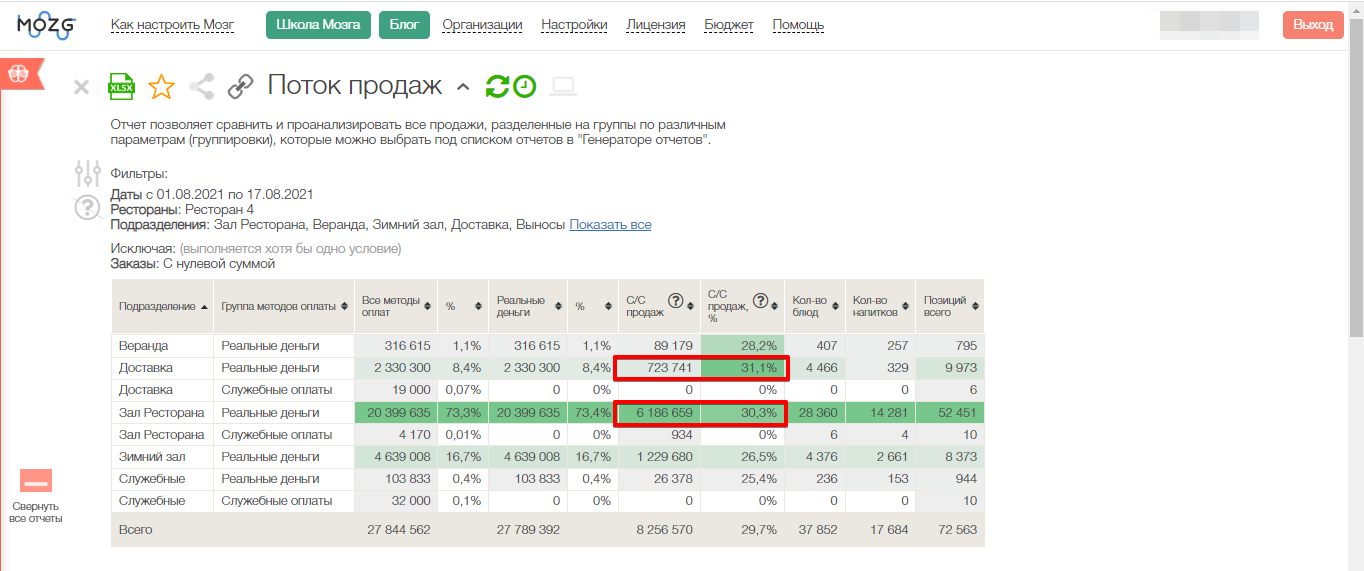1364x571 pixels.
Task: Click the filters help question mark icon
Action: 88,207
